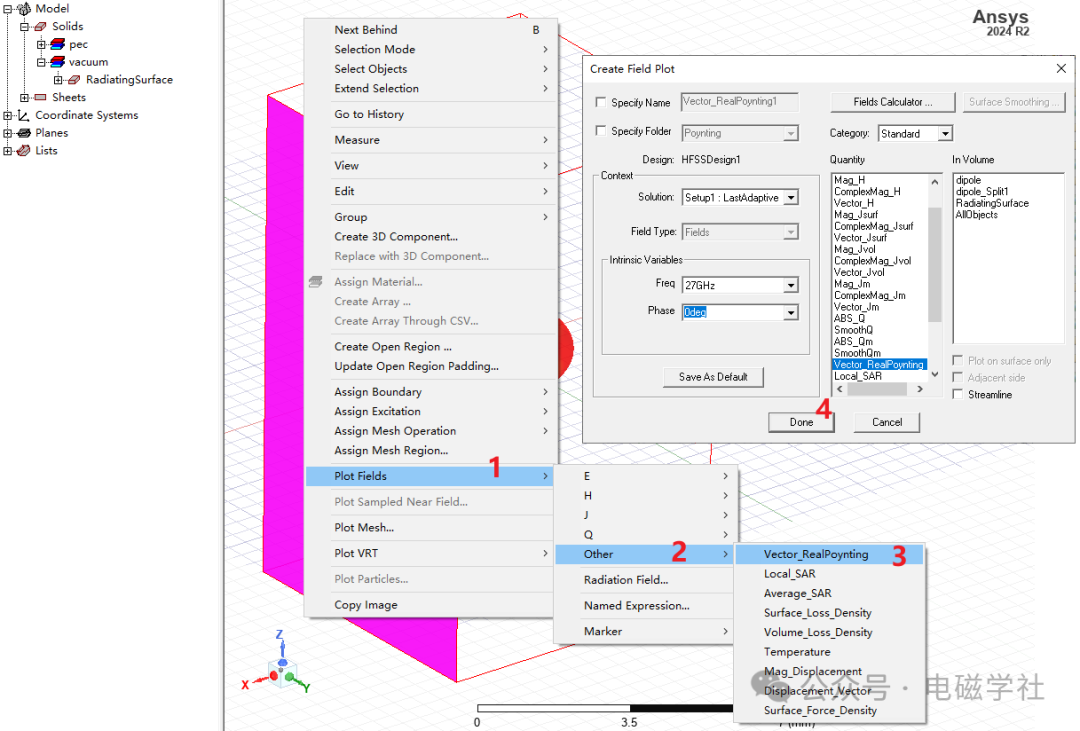Open the Field Type dropdown

pyautogui.click(x=791, y=232)
